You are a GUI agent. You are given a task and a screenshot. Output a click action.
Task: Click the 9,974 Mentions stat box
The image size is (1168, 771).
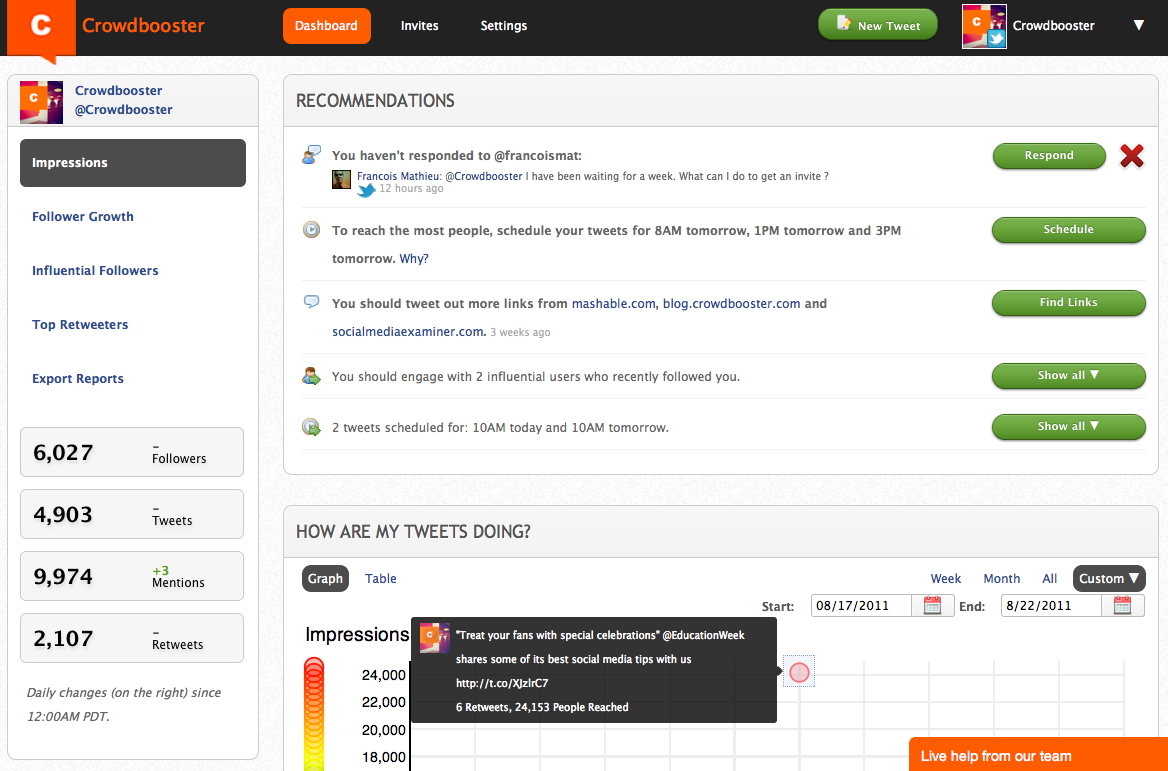[132, 576]
